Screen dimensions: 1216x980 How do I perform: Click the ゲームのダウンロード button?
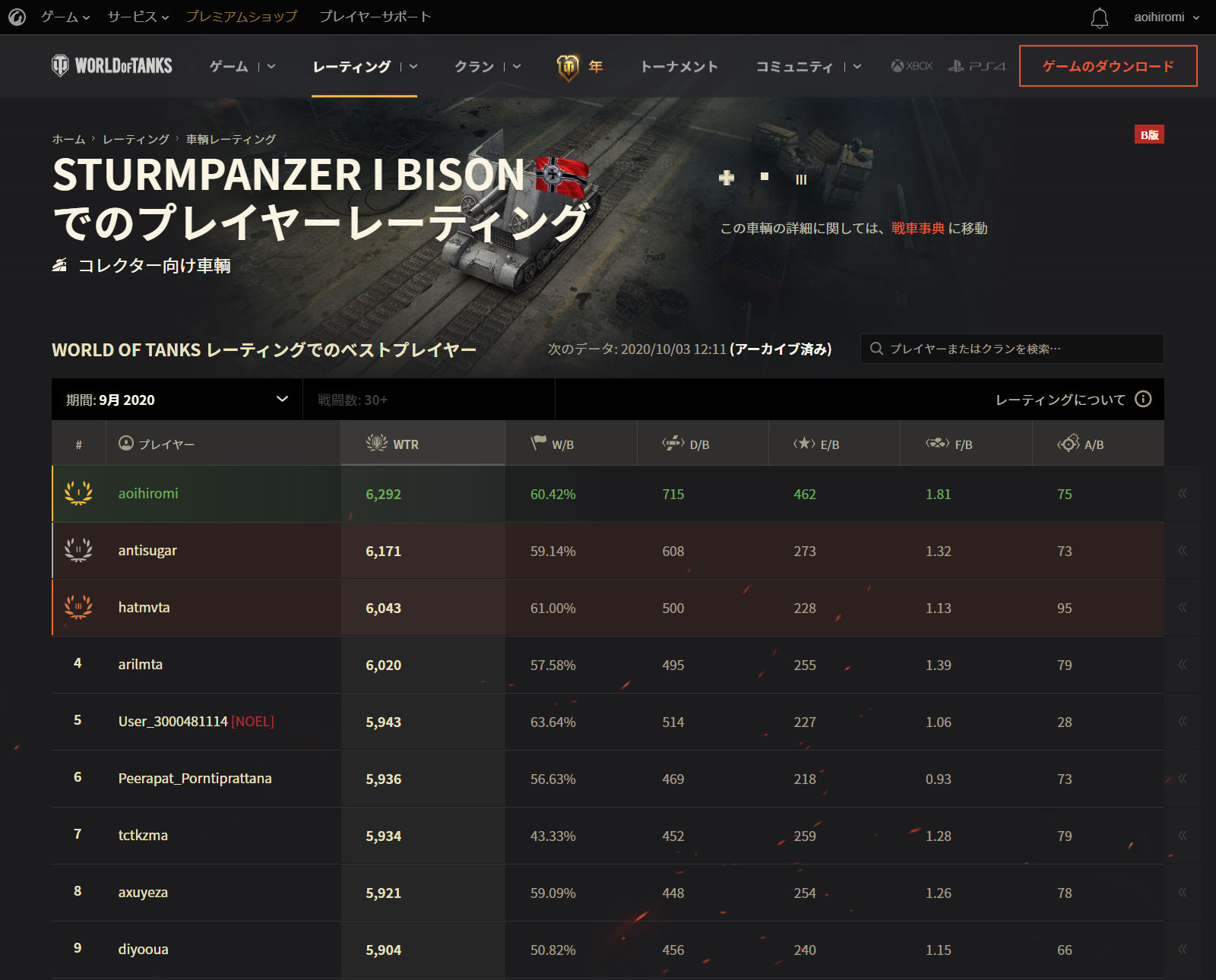pyautogui.click(x=1108, y=66)
